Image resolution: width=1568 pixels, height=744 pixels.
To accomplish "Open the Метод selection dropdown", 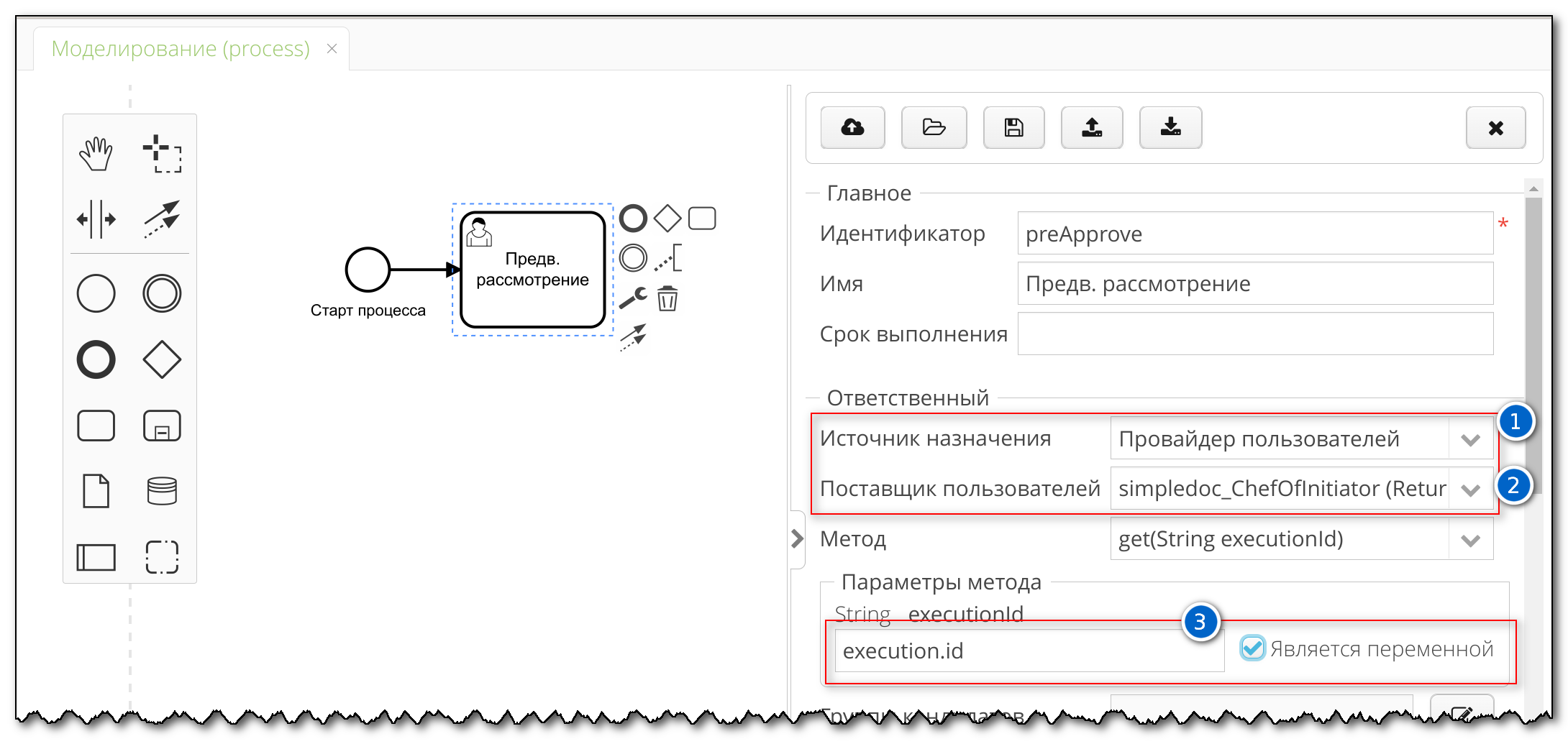I will pos(1471,539).
